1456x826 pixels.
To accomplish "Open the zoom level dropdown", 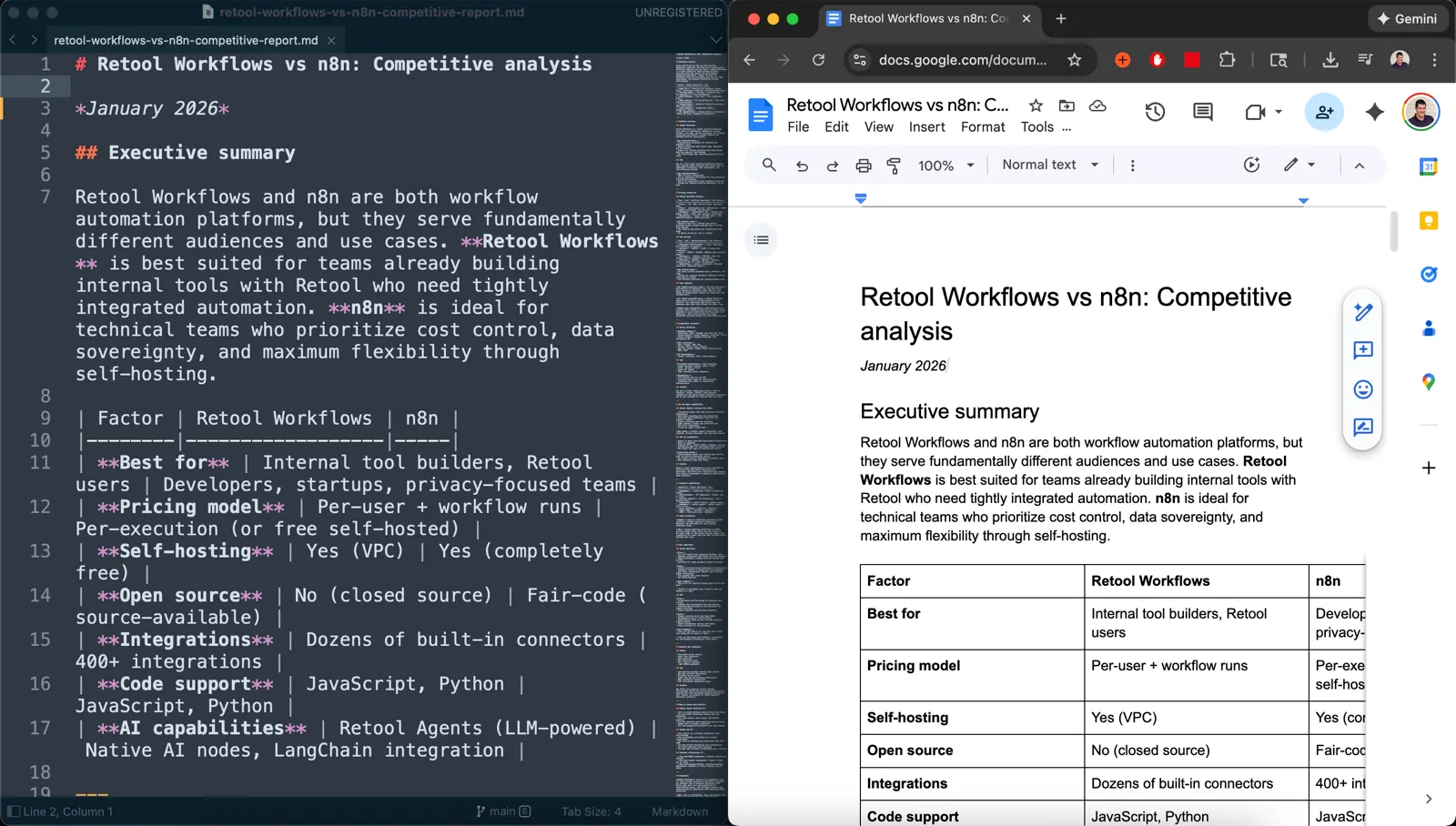I will pos(945,165).
